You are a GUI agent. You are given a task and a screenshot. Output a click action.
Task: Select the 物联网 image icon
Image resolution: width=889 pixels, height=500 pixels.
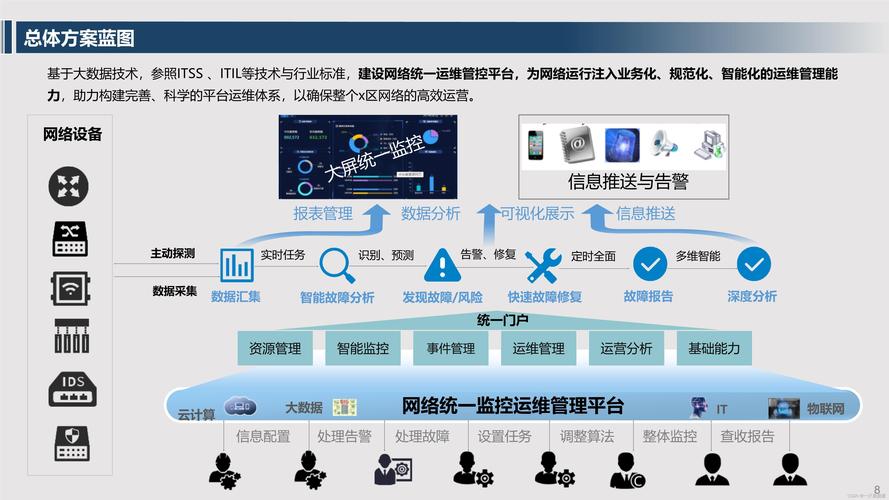(x=784, y=408)
